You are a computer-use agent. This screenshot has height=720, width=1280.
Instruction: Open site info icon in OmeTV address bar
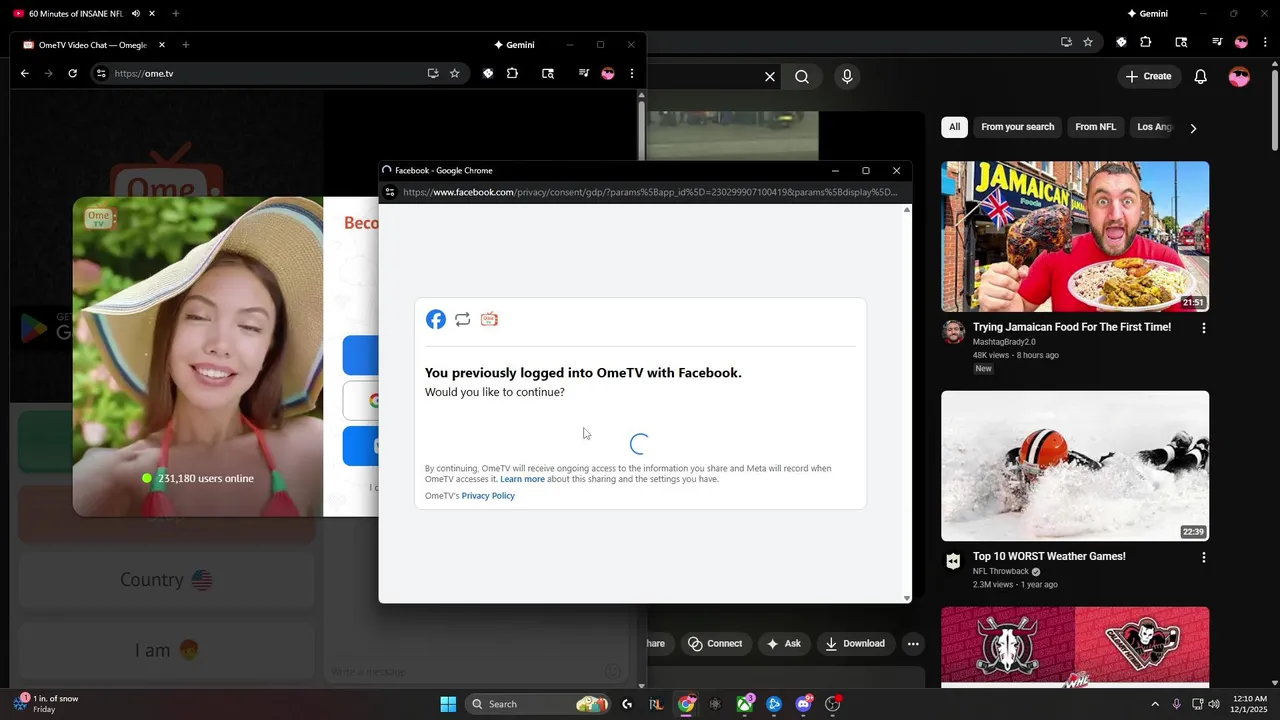point(100,73)
